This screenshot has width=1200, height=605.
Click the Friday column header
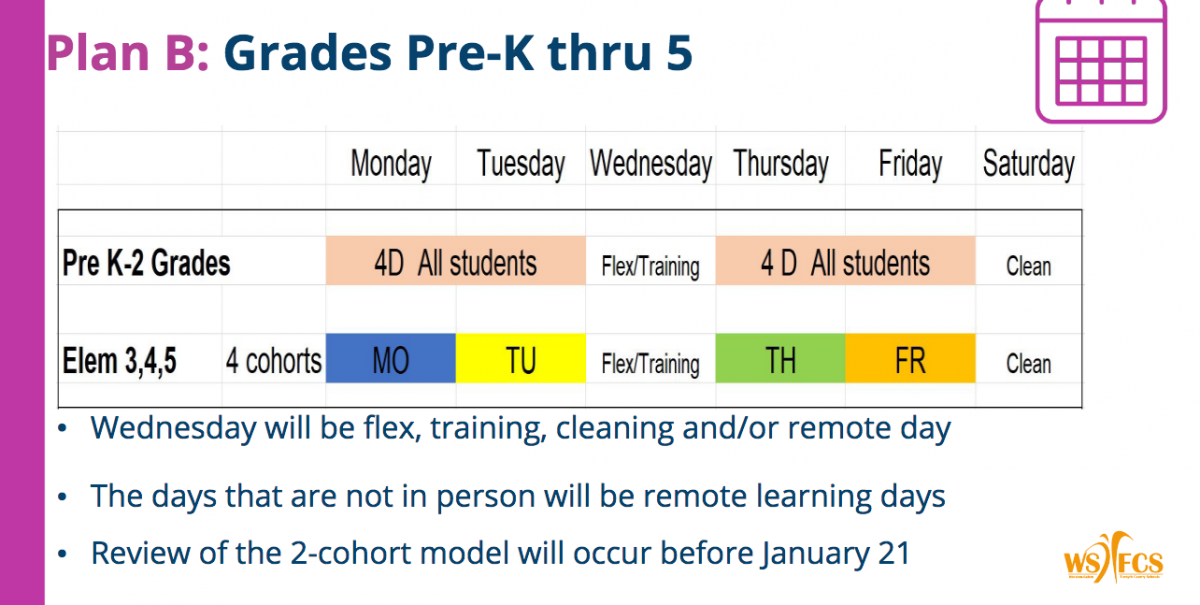(910, 163)
